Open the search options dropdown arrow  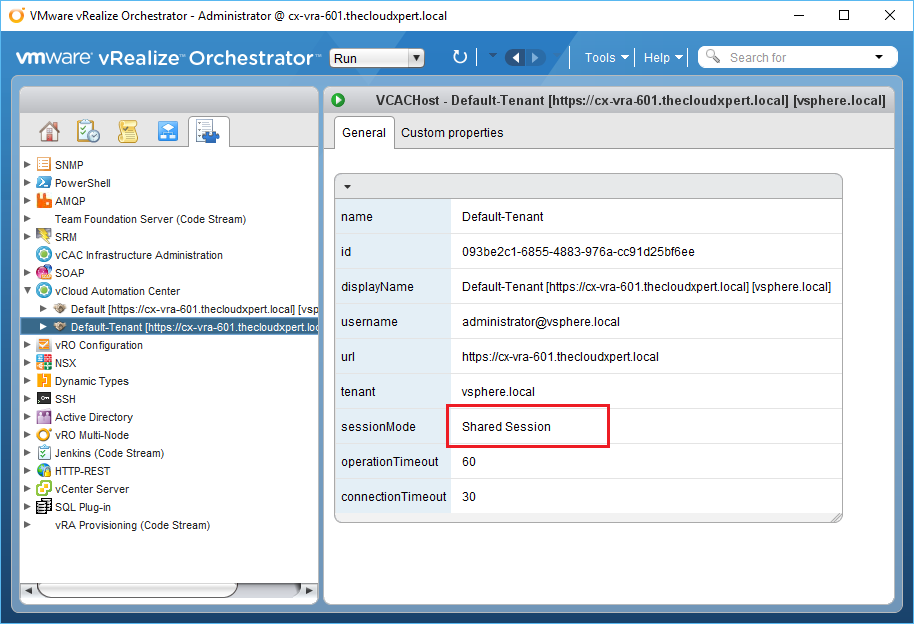coord(879,58)
